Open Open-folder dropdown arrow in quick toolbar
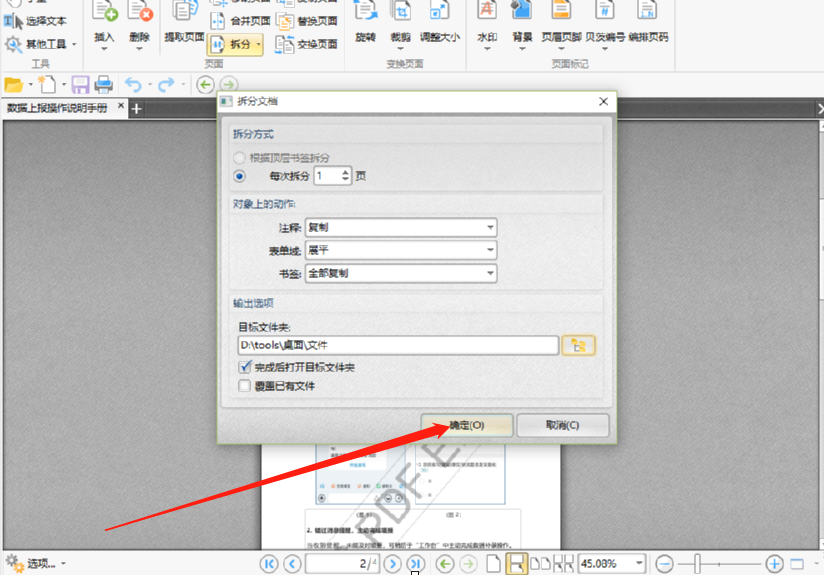The height and width of the screenshot is (583, 824). tap(30, 85)
